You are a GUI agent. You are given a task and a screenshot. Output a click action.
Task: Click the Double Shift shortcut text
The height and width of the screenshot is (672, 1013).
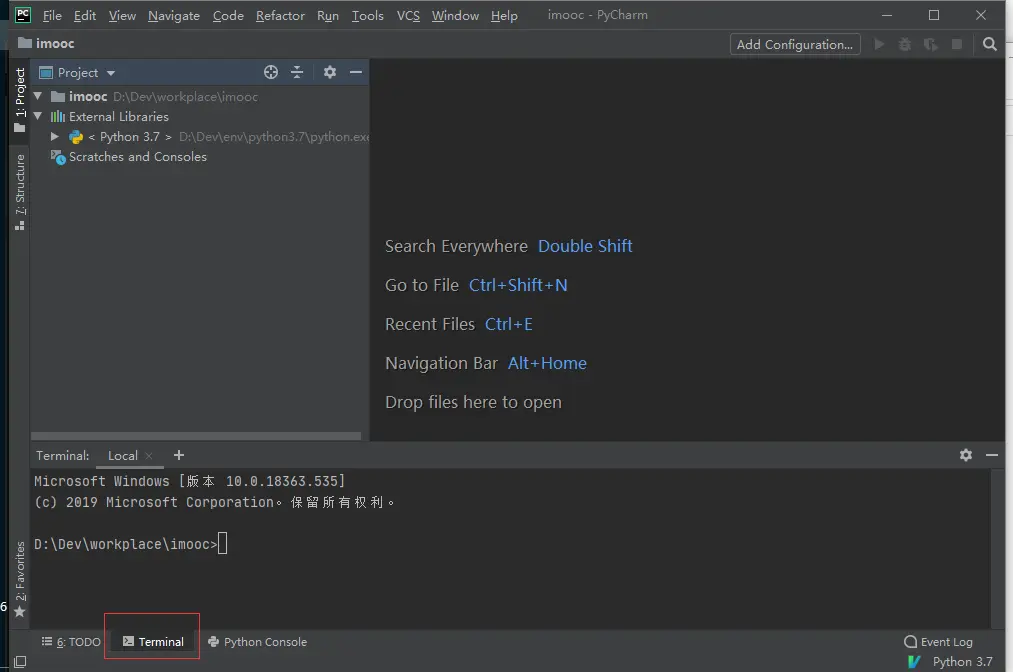tap(585, 246)
